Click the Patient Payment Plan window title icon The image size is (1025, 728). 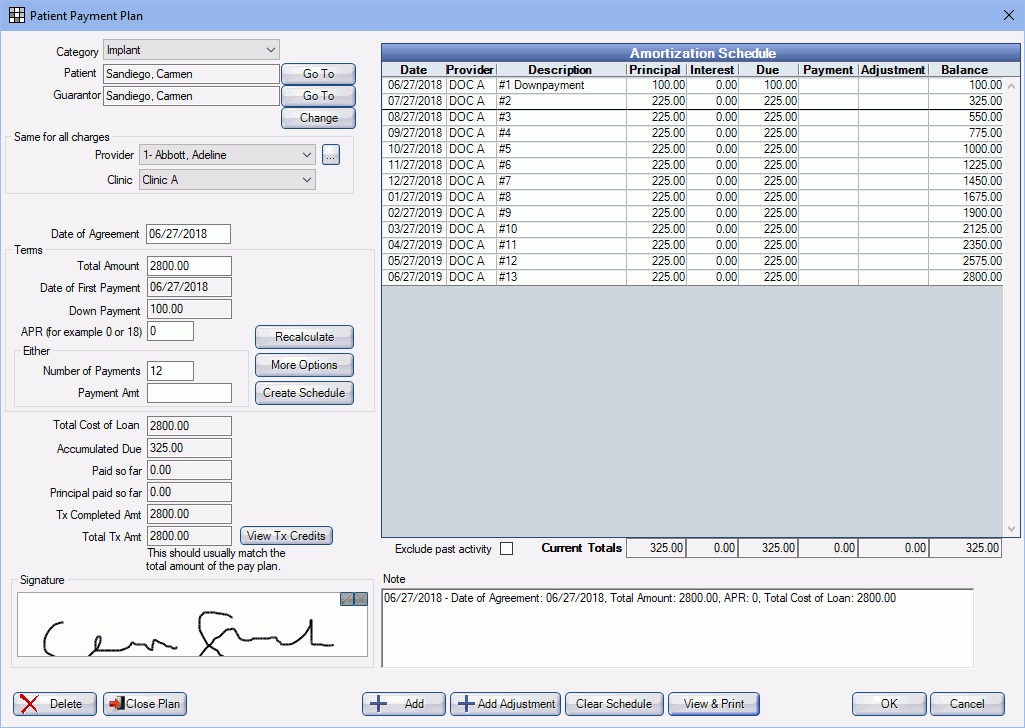point(16,15)
